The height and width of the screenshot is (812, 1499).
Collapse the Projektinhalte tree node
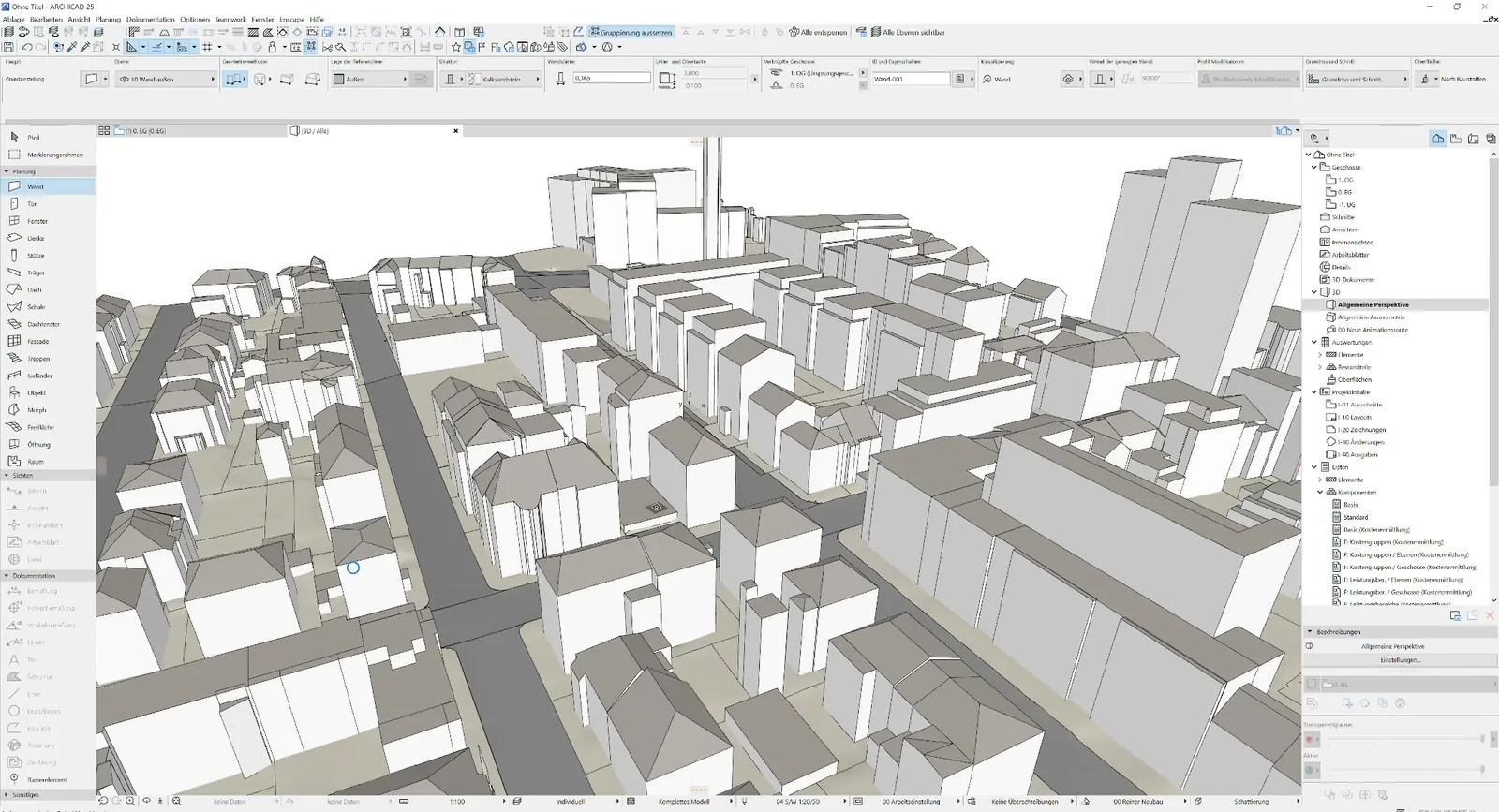point(1313,391)
